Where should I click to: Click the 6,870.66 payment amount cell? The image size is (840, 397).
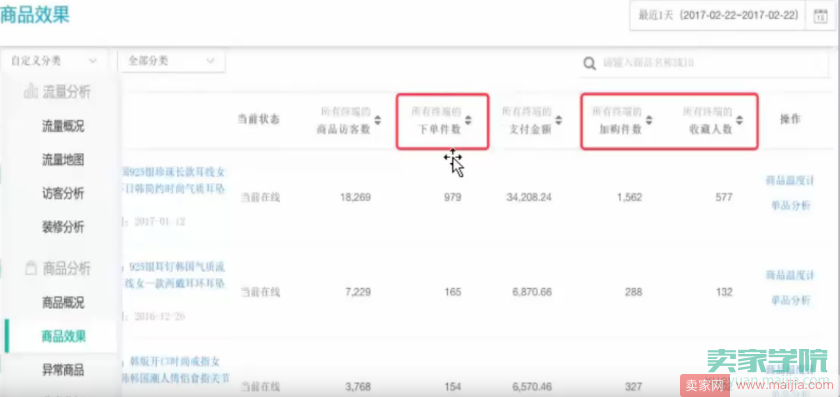click(532, 292)
